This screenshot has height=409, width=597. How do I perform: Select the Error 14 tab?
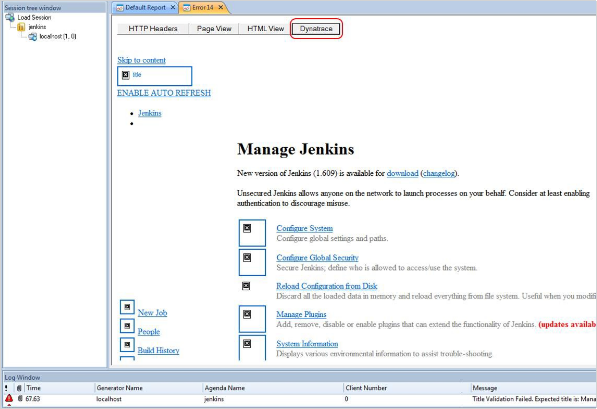(203, 8)
